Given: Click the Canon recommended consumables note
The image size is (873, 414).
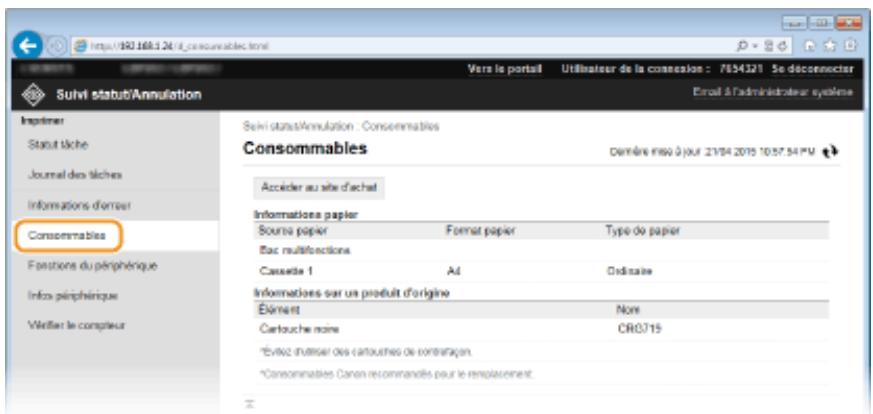Looking at the screenshot, I should (396, 374).
